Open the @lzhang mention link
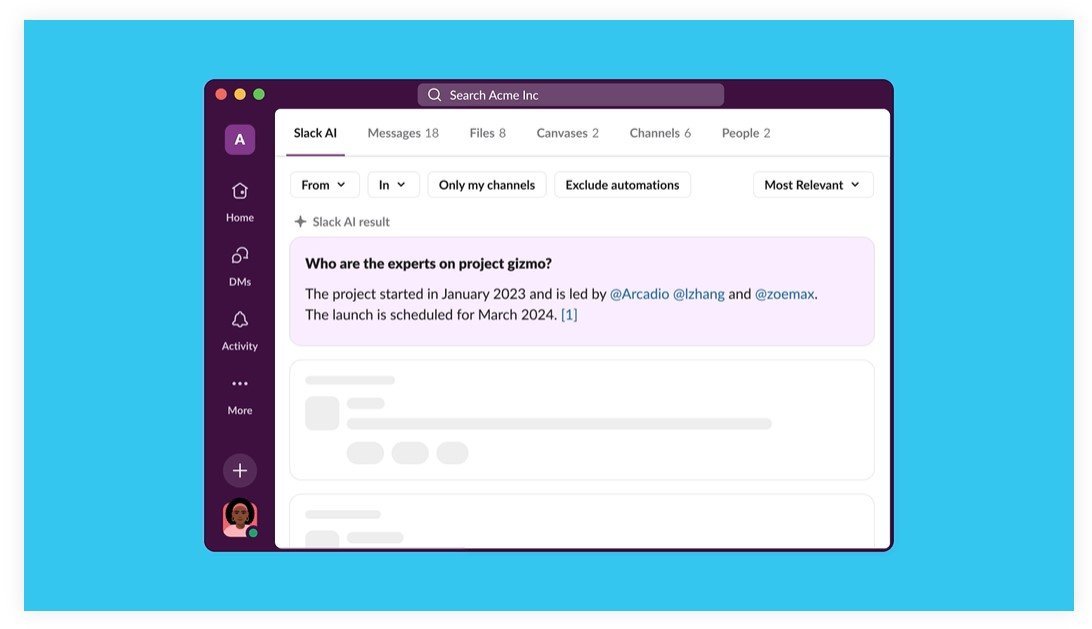Image resolution: width=1092 pixels, height=629 pixels. [699, 294]
